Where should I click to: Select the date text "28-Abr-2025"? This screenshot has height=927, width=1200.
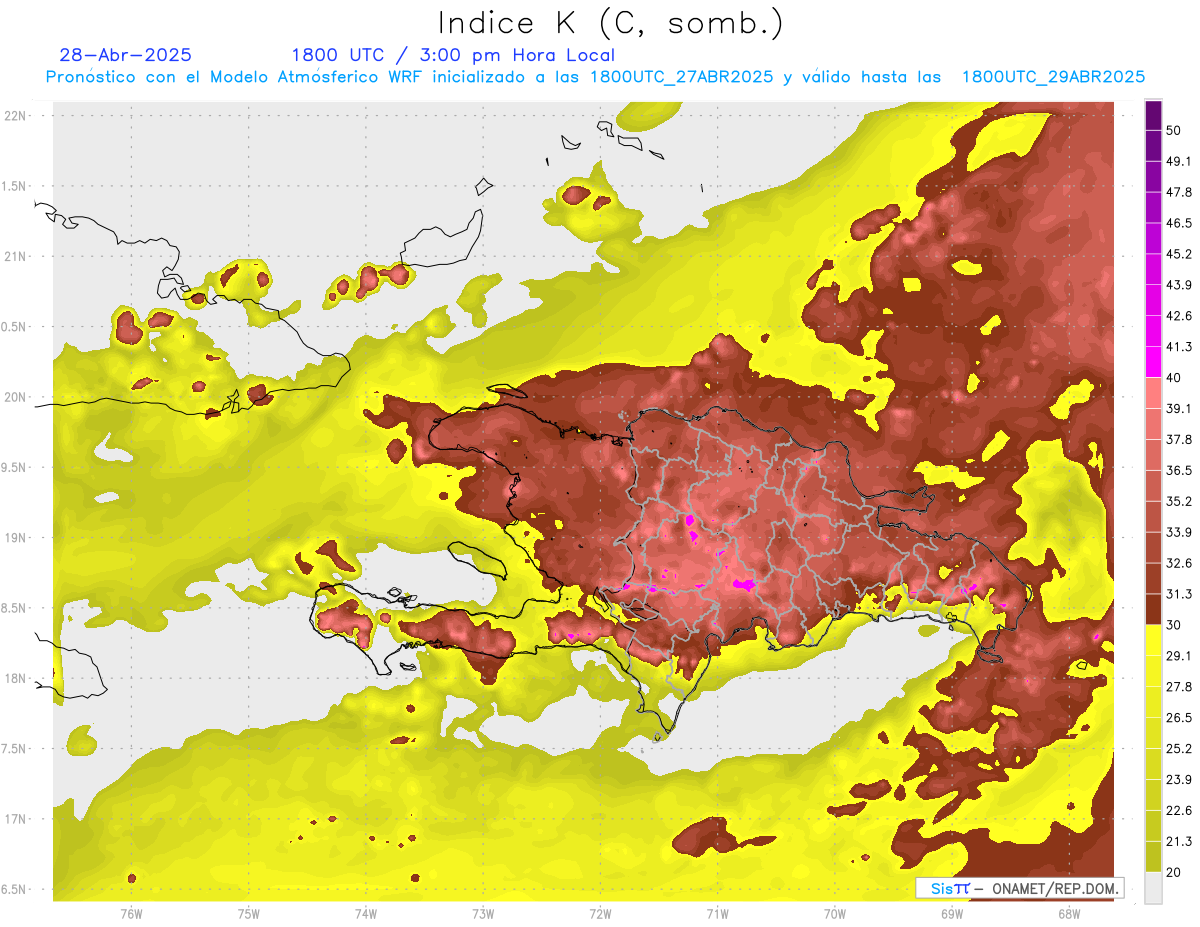pos(125,55)
